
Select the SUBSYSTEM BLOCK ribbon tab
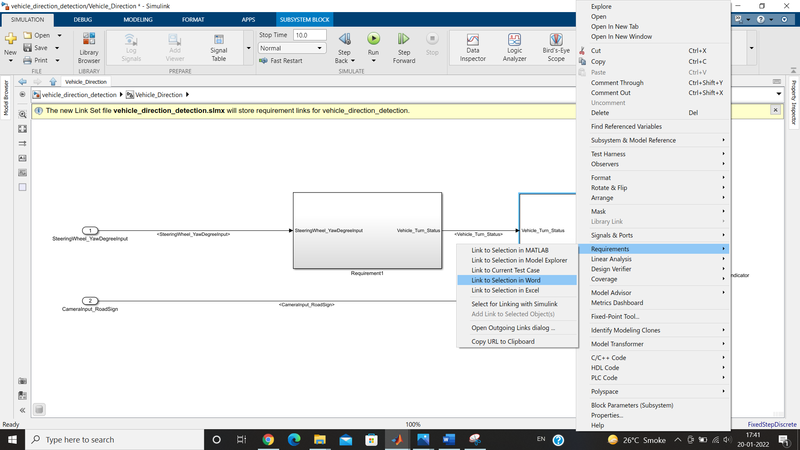coord(305,19)
